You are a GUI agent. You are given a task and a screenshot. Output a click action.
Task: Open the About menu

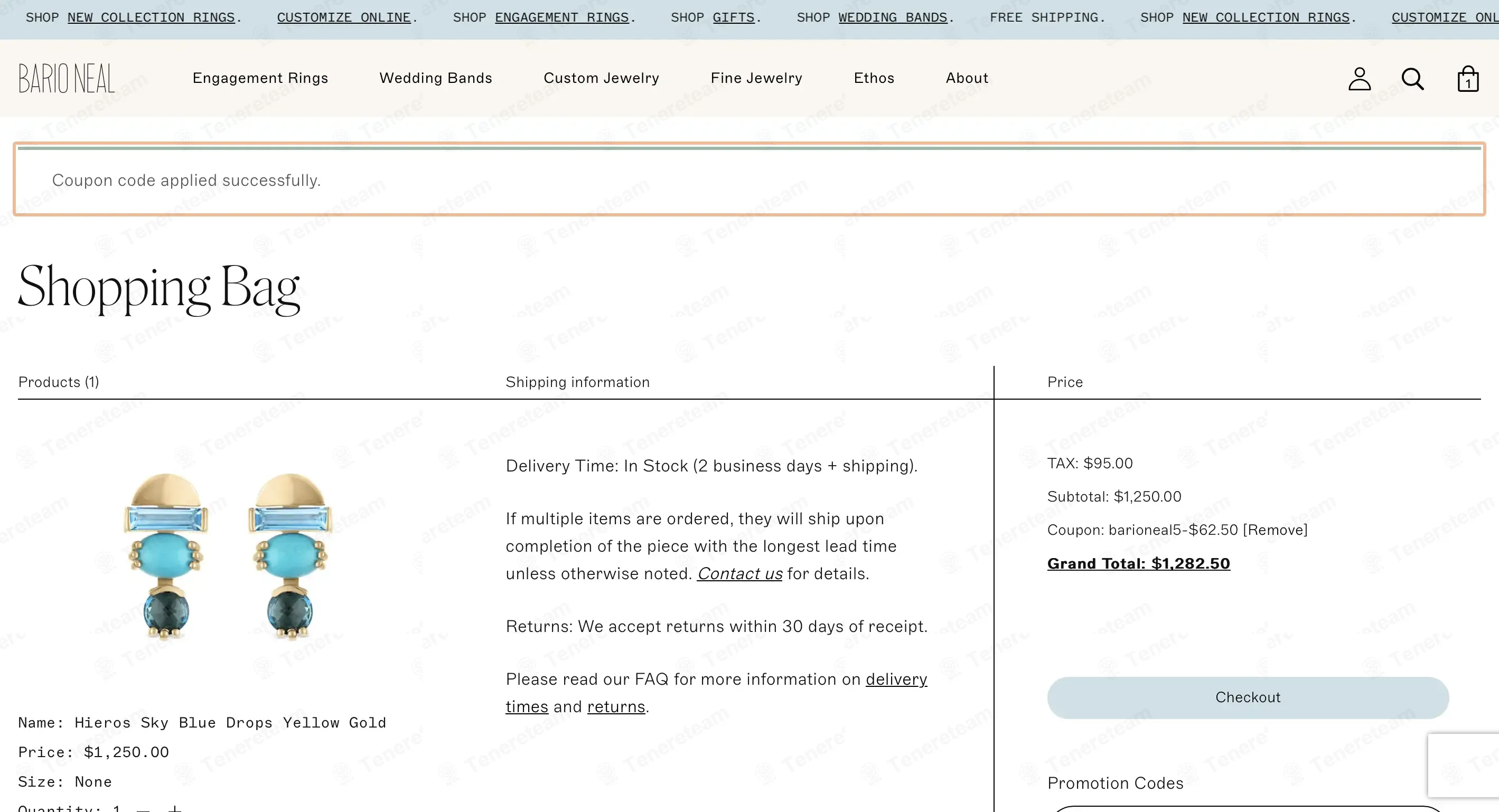(967, 78)
